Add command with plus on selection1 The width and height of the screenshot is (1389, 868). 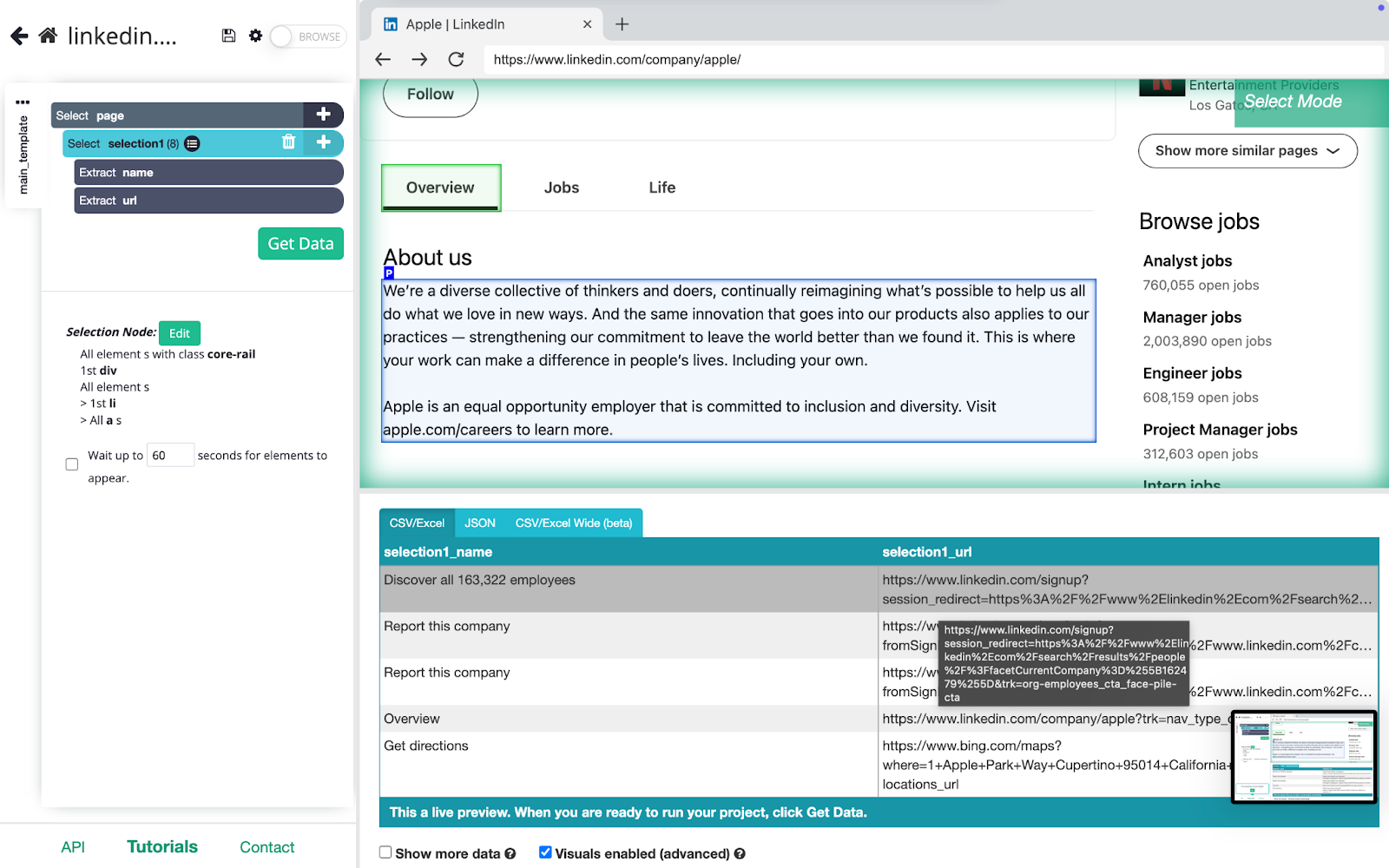[323, 142]
